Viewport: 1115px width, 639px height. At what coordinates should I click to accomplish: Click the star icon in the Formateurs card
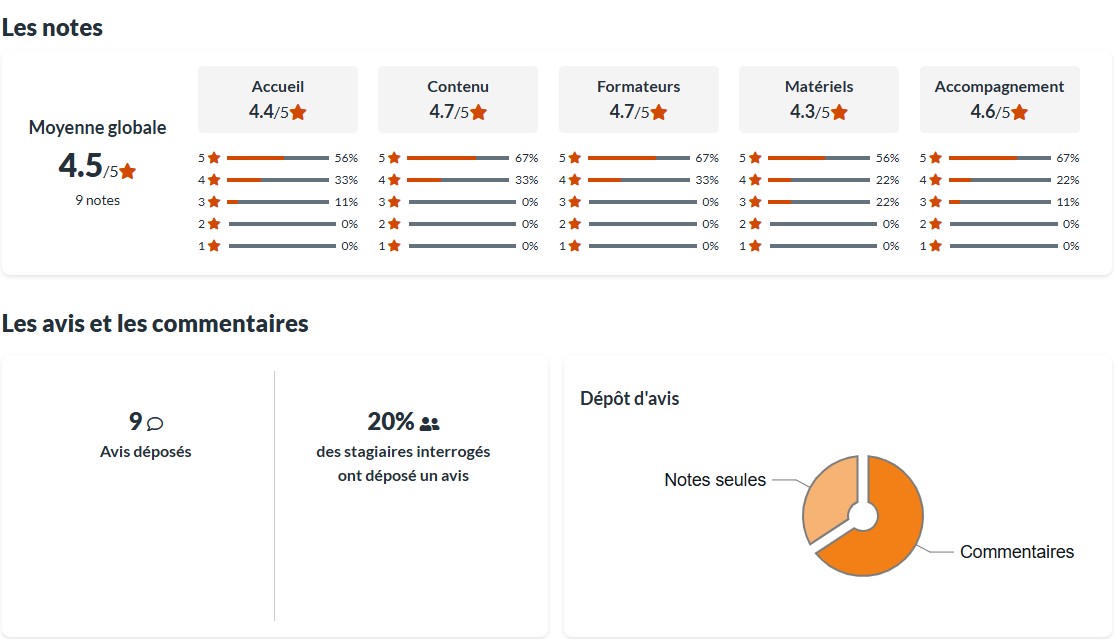[659, 112]
